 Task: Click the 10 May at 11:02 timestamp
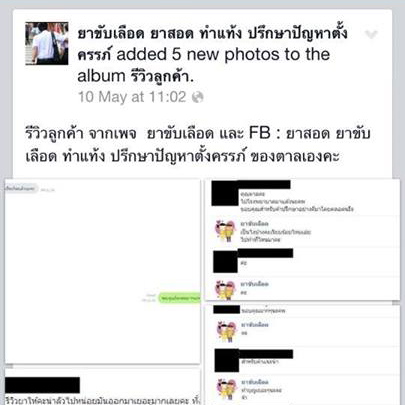(132, 97)
